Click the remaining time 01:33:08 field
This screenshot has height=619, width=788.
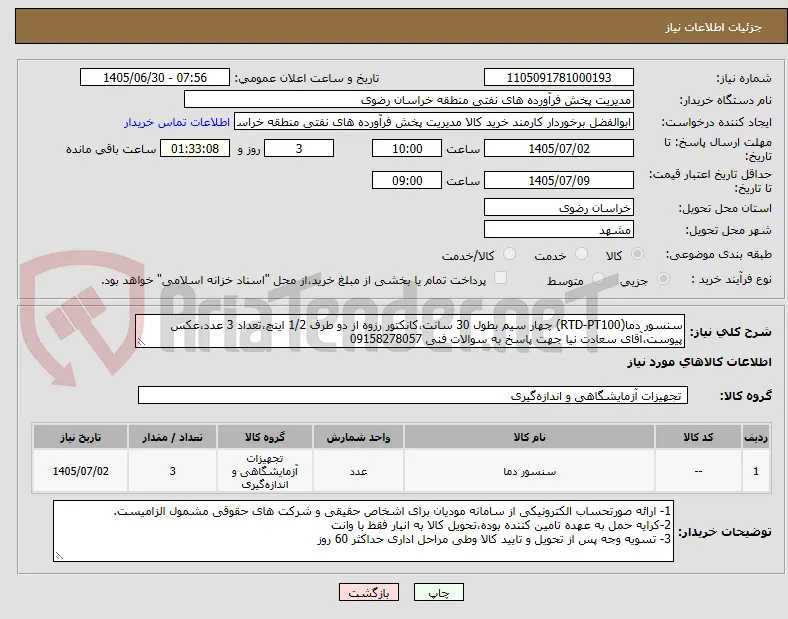195,149
